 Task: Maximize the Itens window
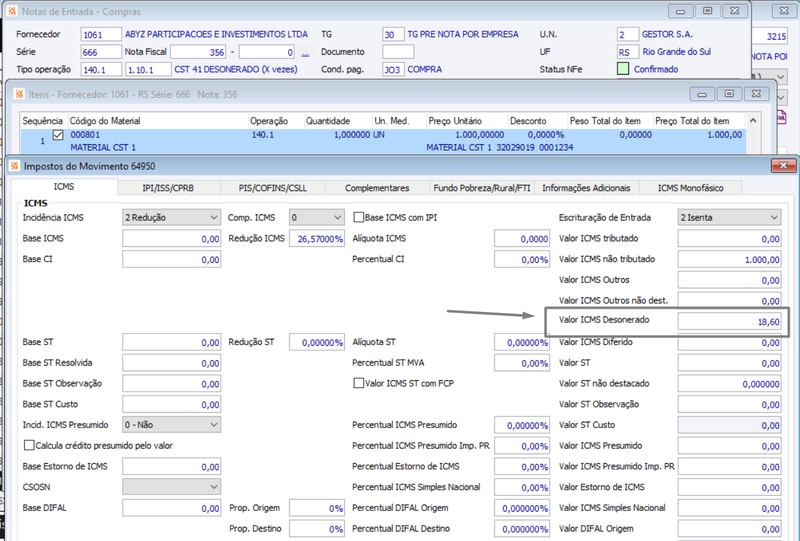pyautogui.click(x=729, y=94)
